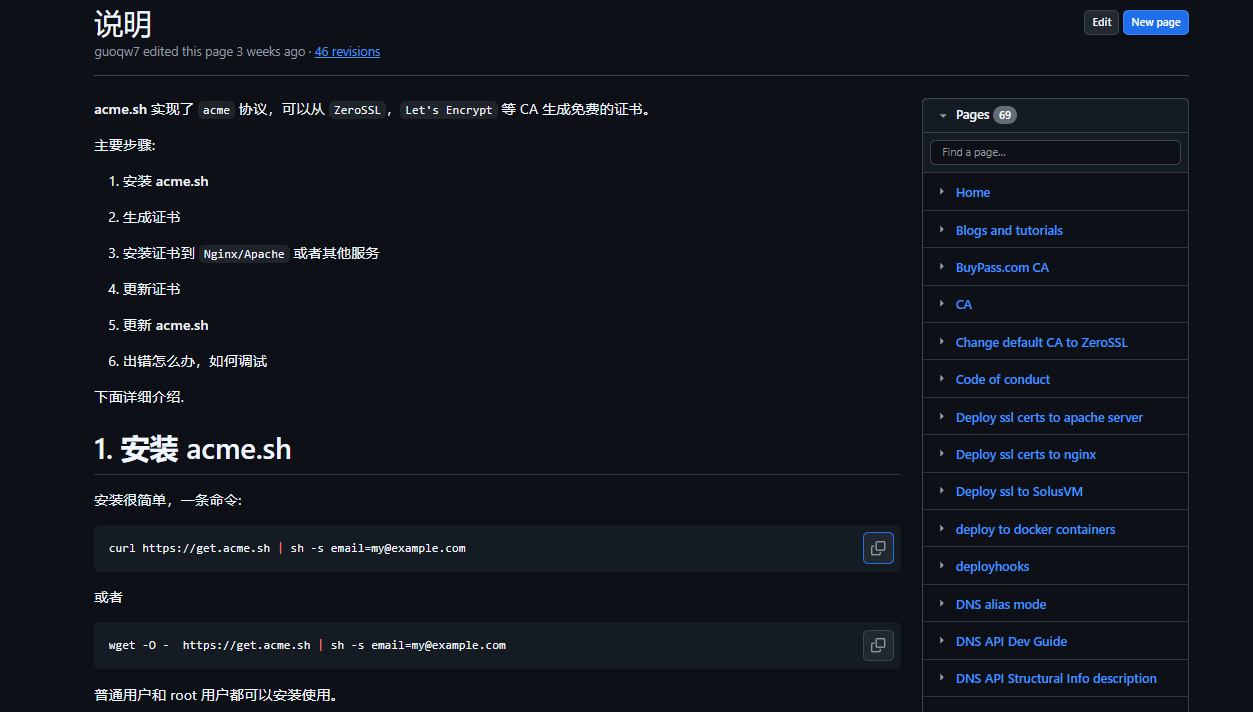1253x712 pixels.
Task: Expand the BuyPass.com CA entry
Action: point(942,267)
